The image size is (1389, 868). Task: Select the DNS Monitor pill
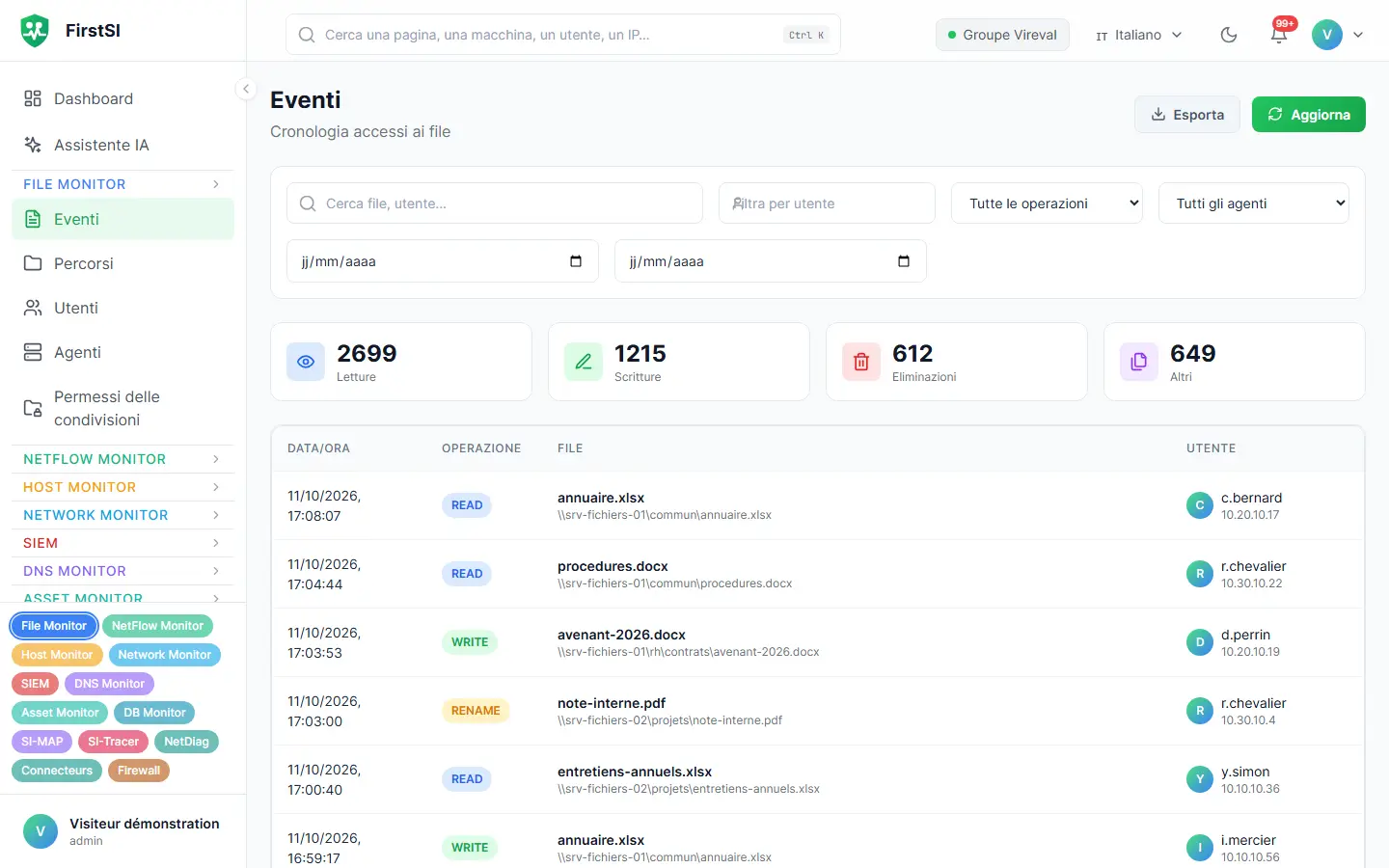109,684
